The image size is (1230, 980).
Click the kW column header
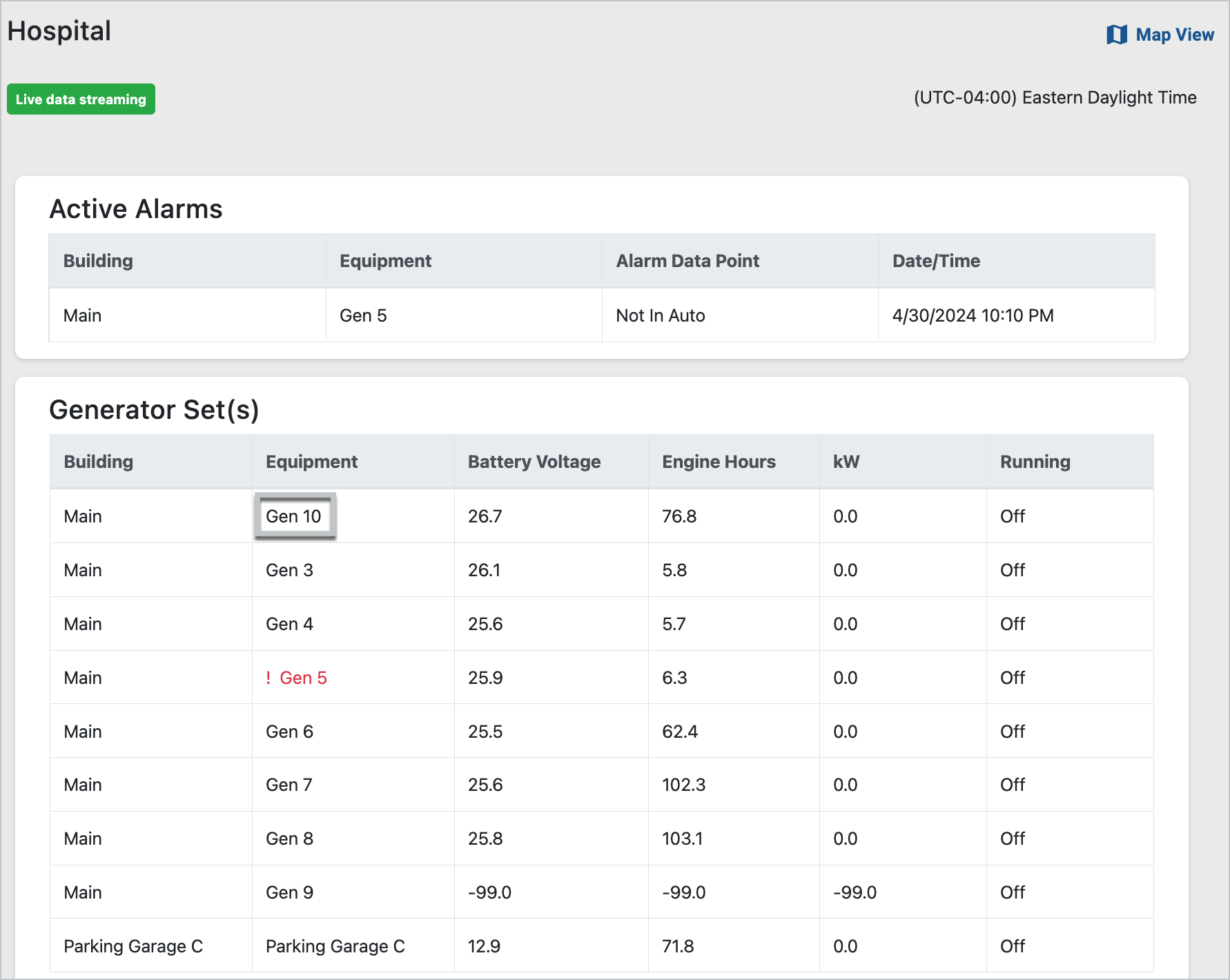point(846,462)
